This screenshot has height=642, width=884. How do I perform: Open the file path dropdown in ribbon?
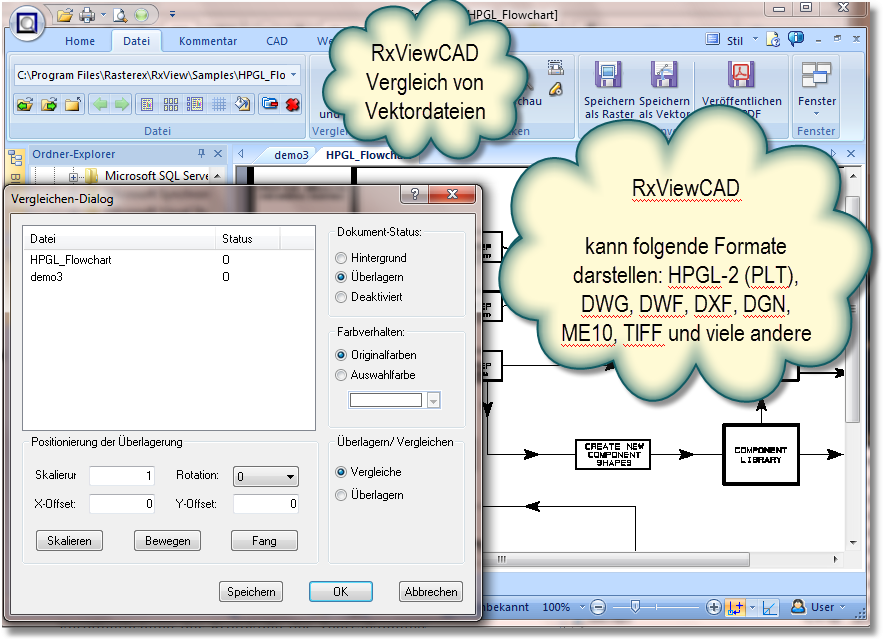293,75
